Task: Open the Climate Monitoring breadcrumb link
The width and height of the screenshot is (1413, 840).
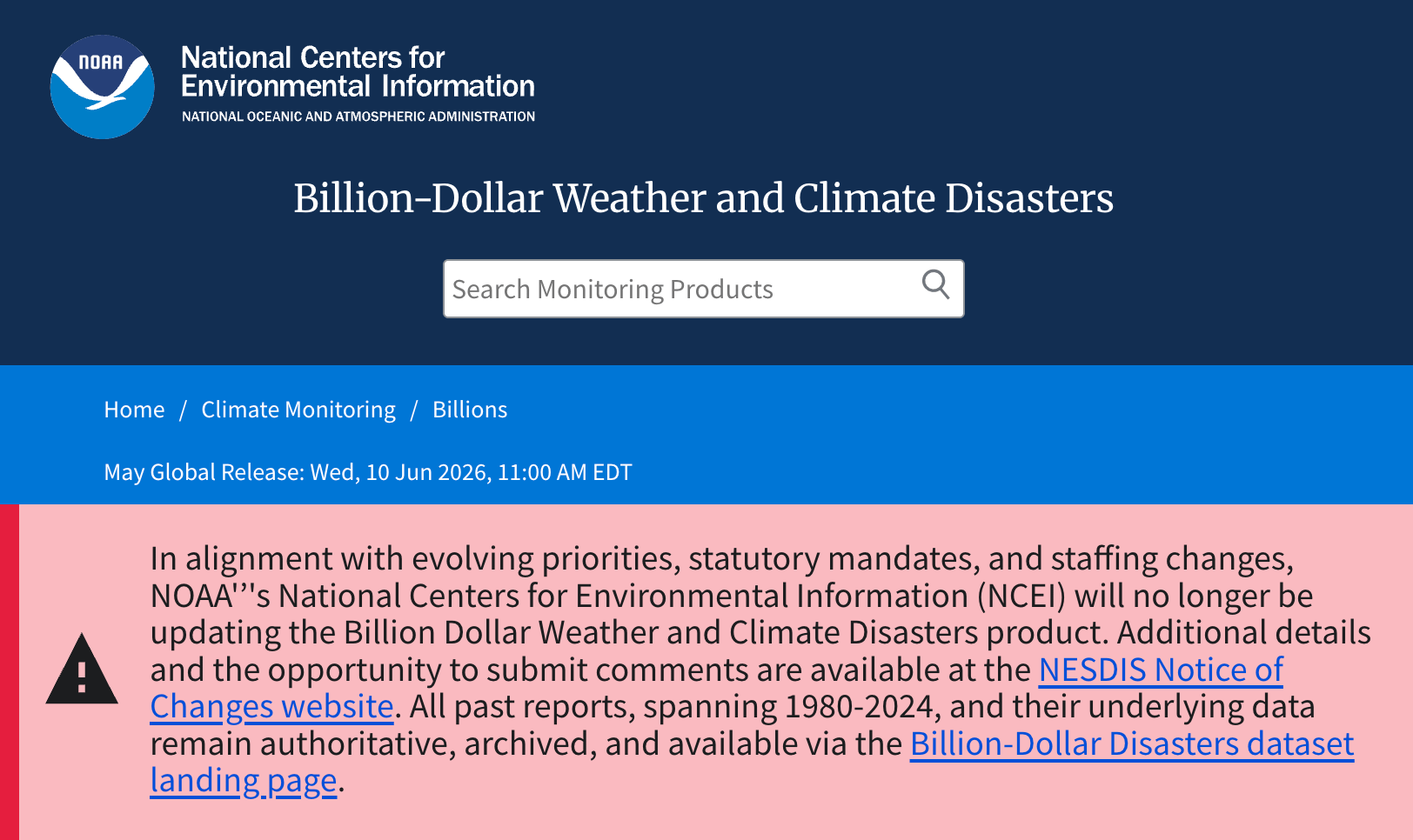Action: 298,410
